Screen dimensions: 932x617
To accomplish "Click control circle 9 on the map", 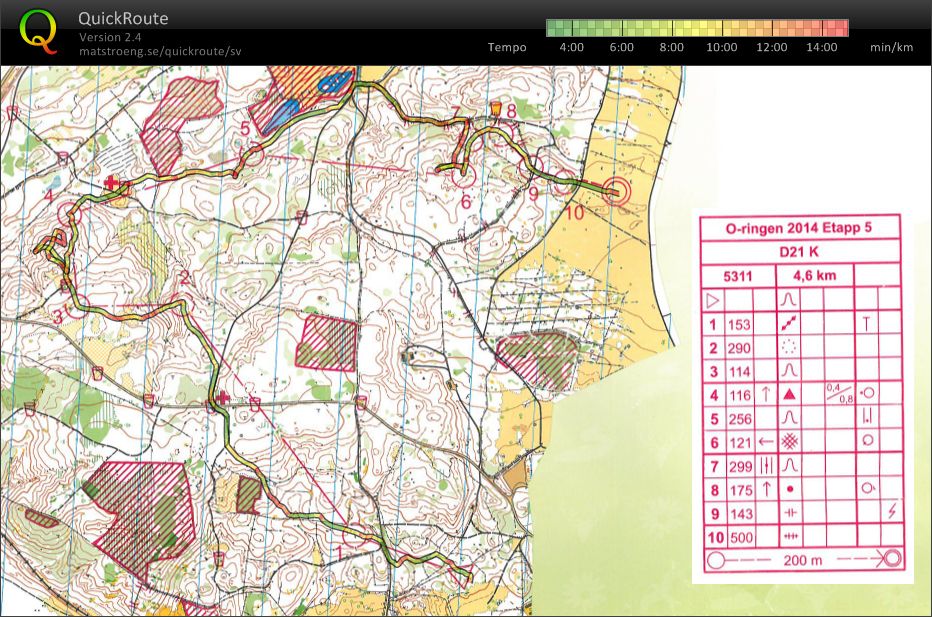I will [x=530, y=166].
